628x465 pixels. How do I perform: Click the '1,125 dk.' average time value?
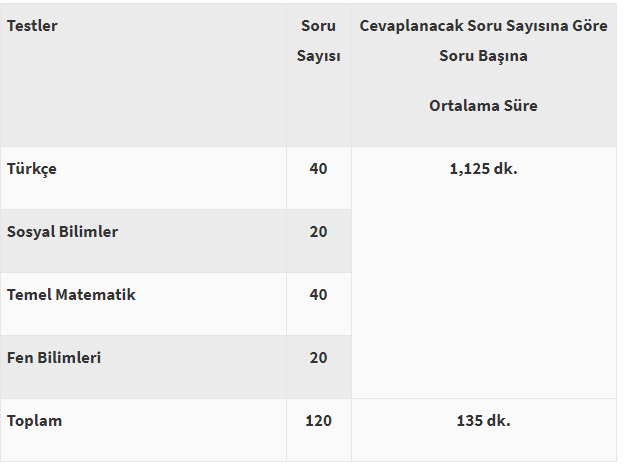click(483, 169)
